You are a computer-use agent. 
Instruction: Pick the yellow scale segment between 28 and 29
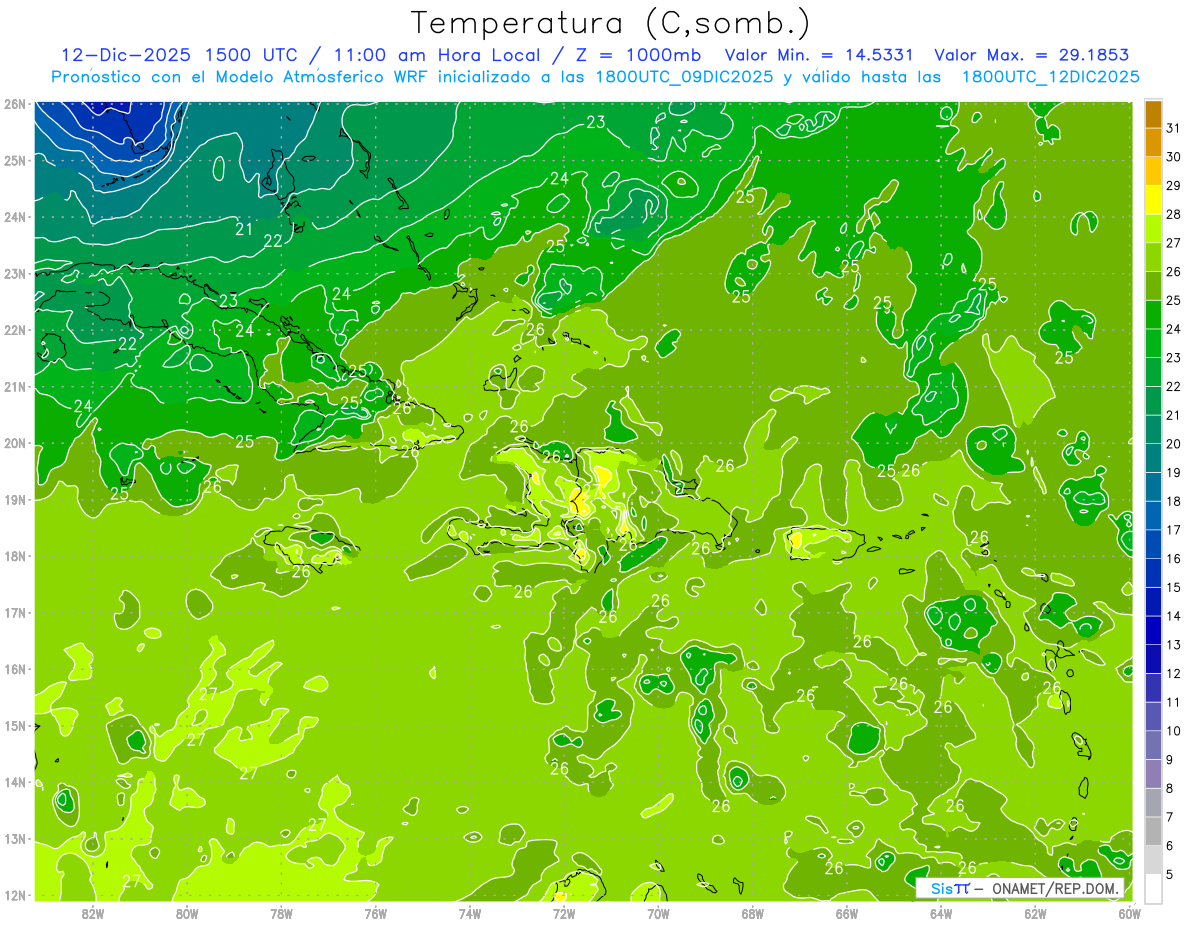[1153, 200]
